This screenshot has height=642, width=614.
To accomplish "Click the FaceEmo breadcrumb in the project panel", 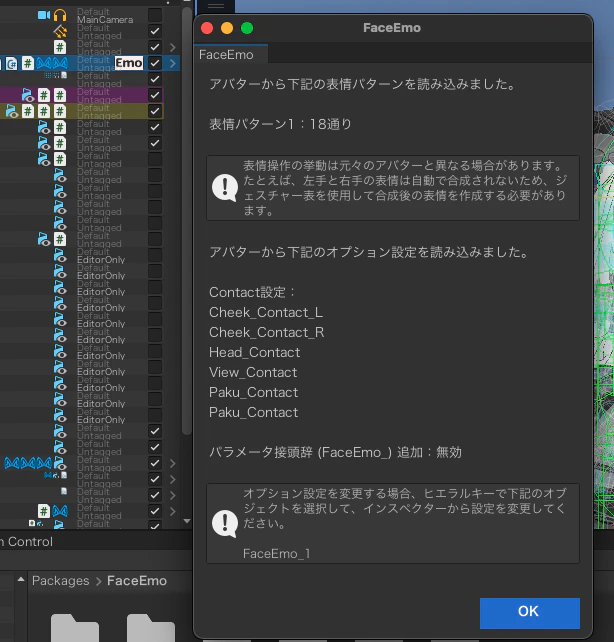I will (x=137, y=581).
